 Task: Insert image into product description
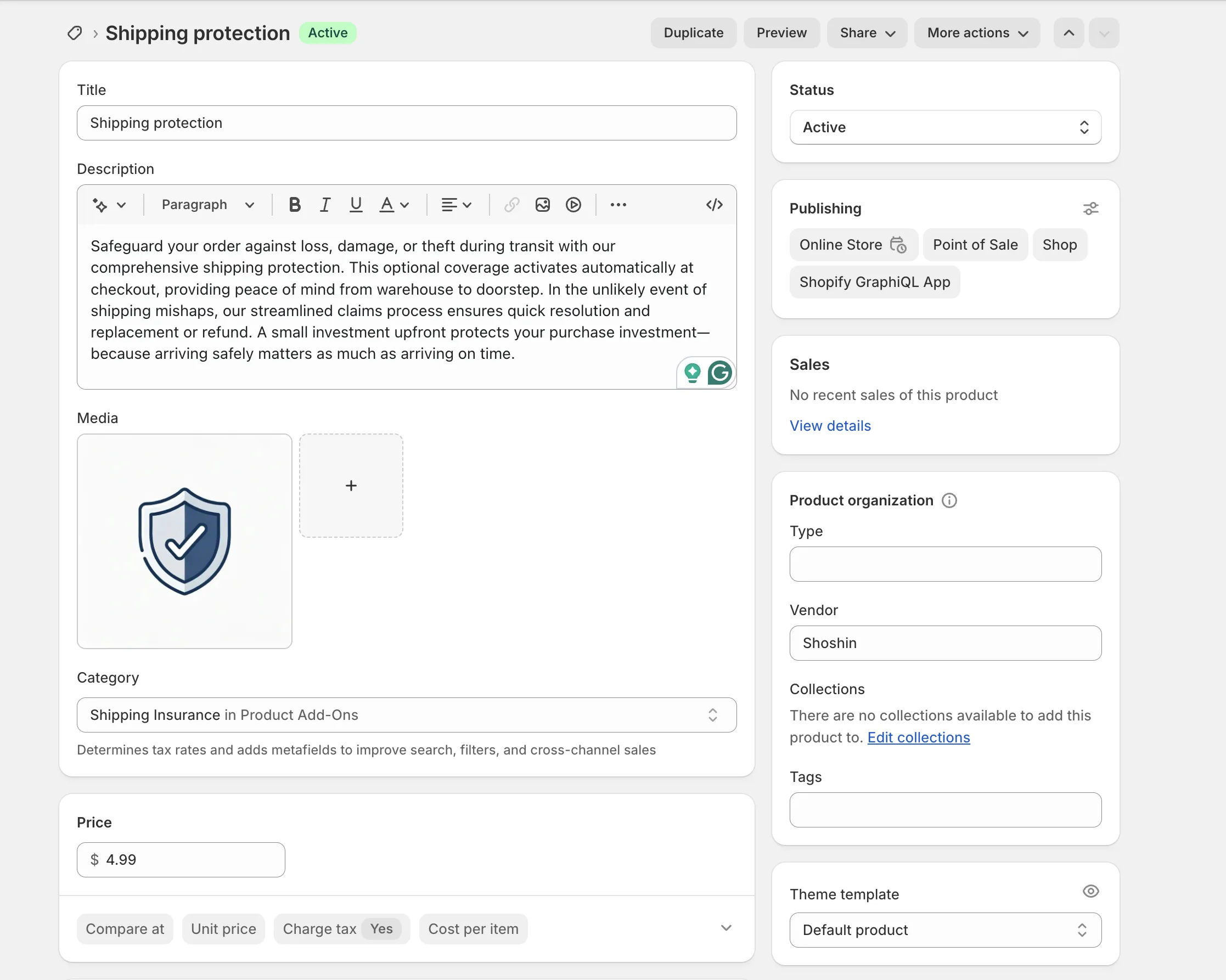pyautogui.click(x=543, y=205)
